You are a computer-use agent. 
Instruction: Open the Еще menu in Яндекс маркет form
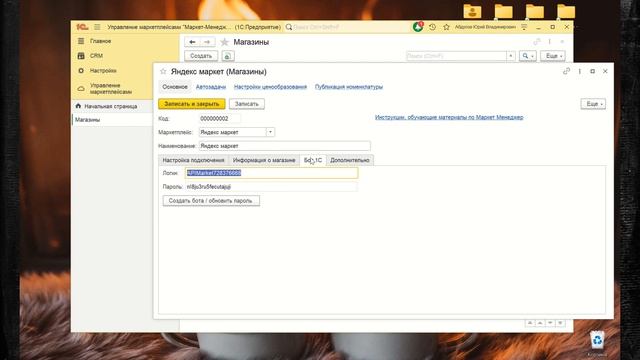pyautogui.click(x=593, y=104)
